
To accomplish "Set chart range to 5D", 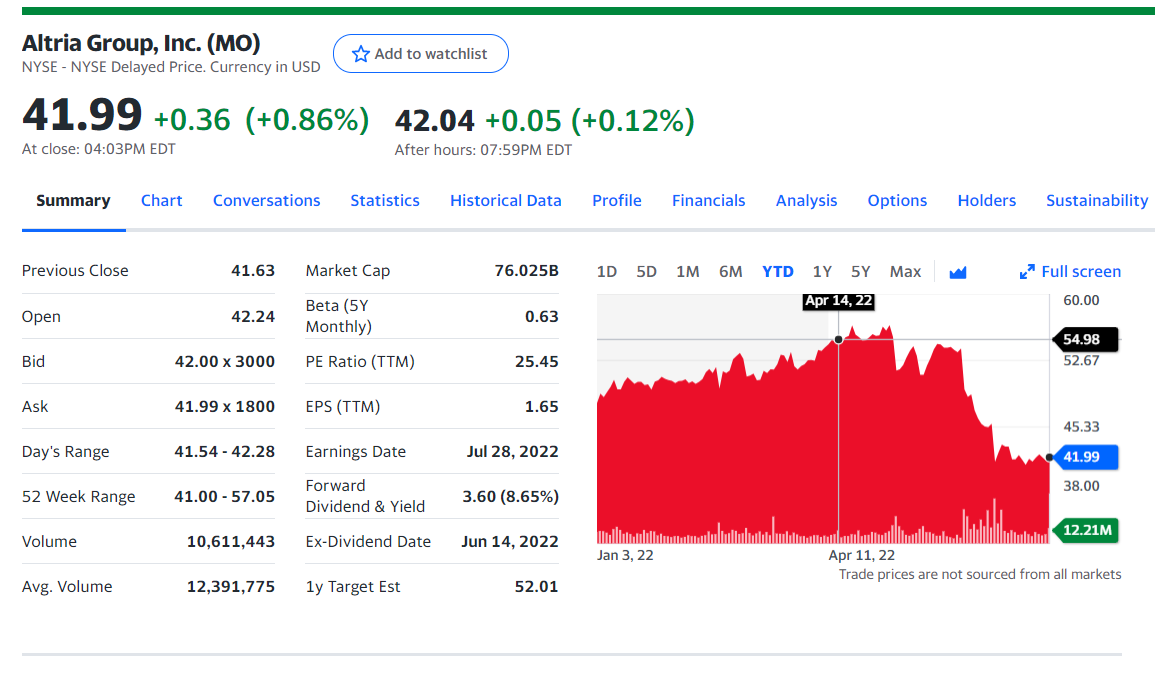I will coord(646,272).
